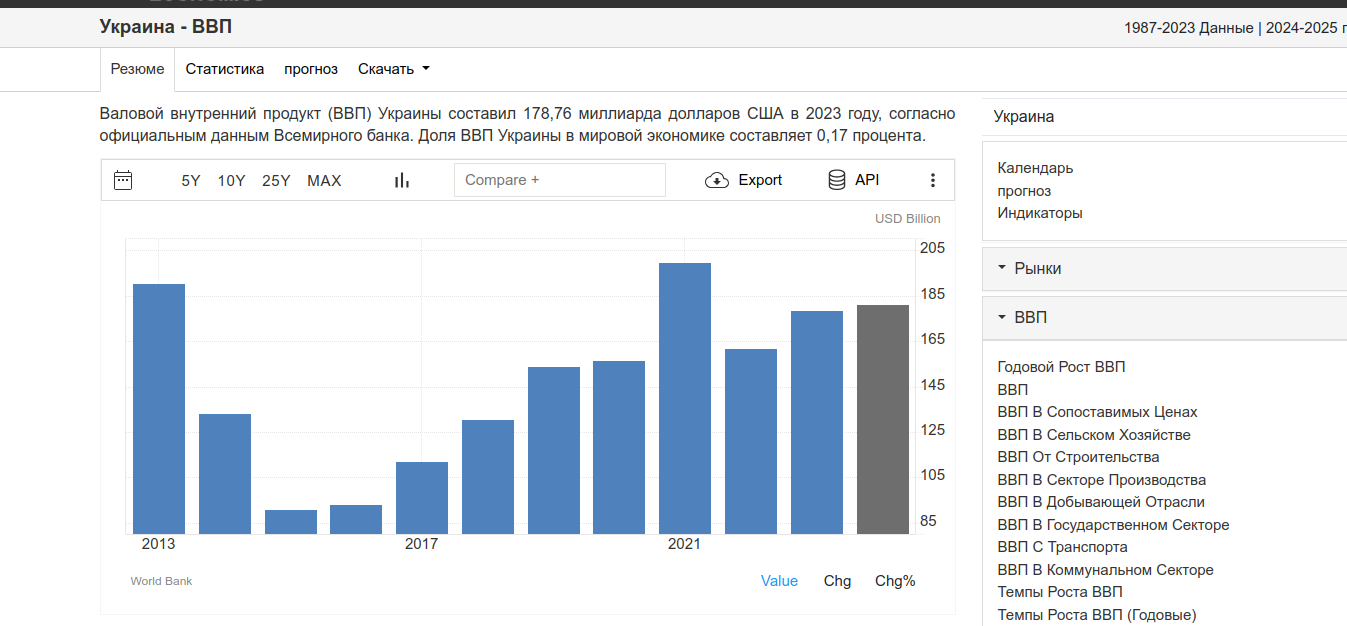This screenshot has height=626, width=1347.
Task: Show Chg% view of chart
Action: pyautogui.click(x=895, y=581)
